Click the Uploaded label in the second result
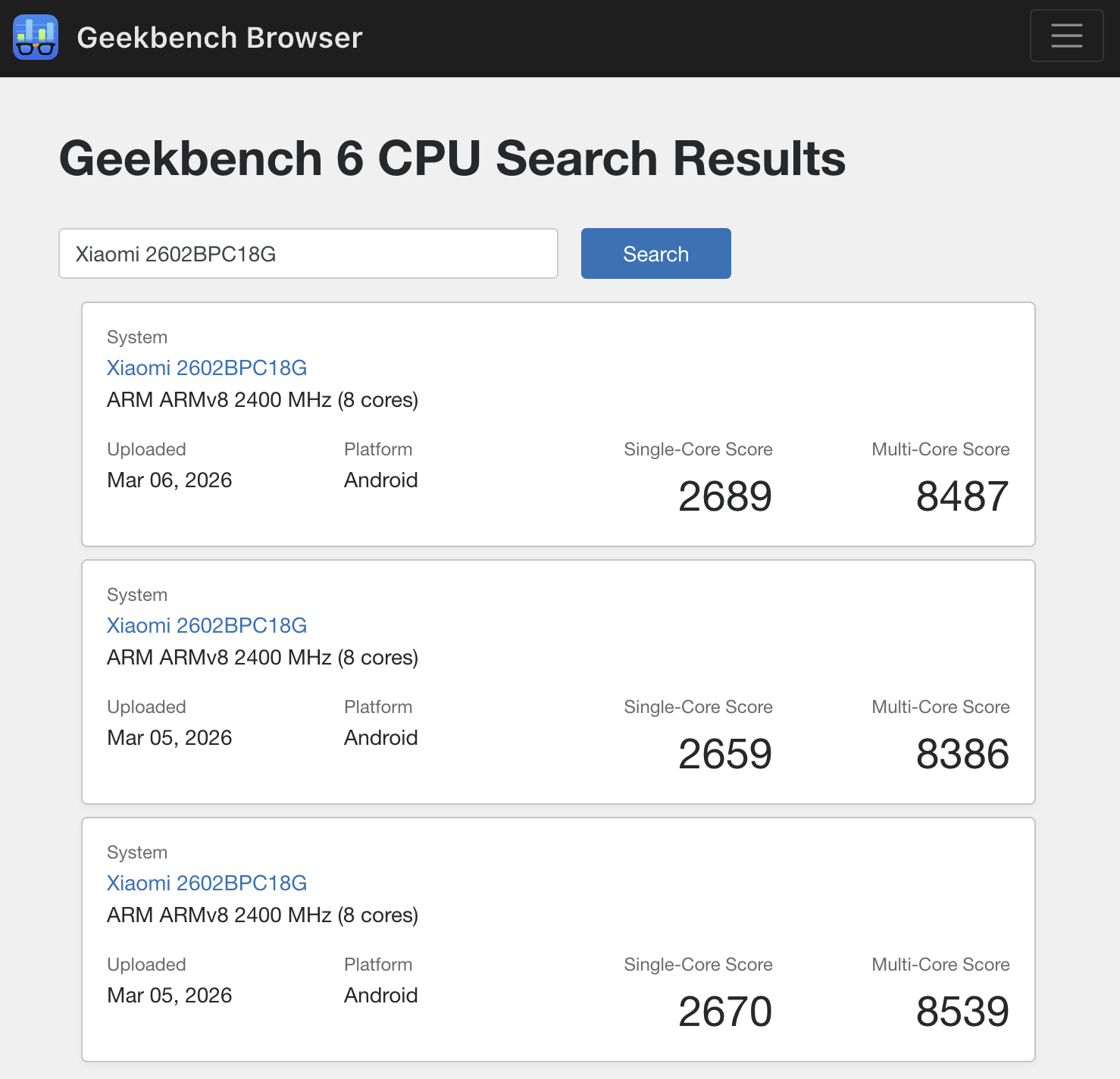 (x=146, y=707)
